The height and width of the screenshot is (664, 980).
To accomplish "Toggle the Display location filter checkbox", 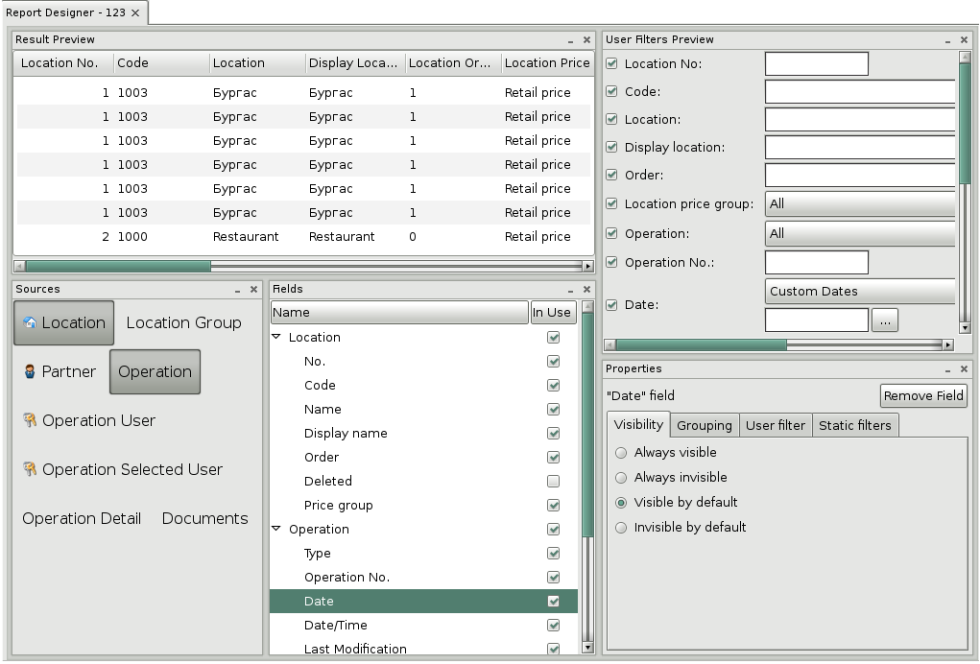I will pyautogui.click(x=612, y=147).
